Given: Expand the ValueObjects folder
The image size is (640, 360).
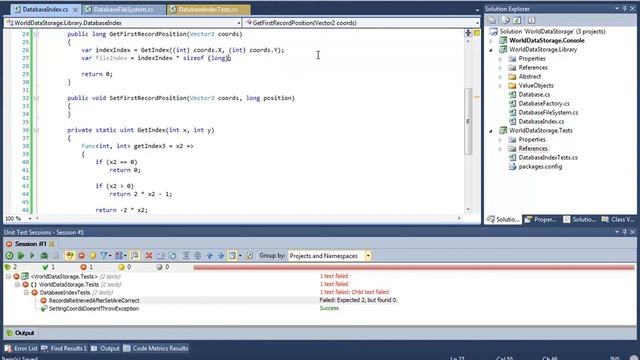Looking at the screenshot, I should click(x=500, y=86).
